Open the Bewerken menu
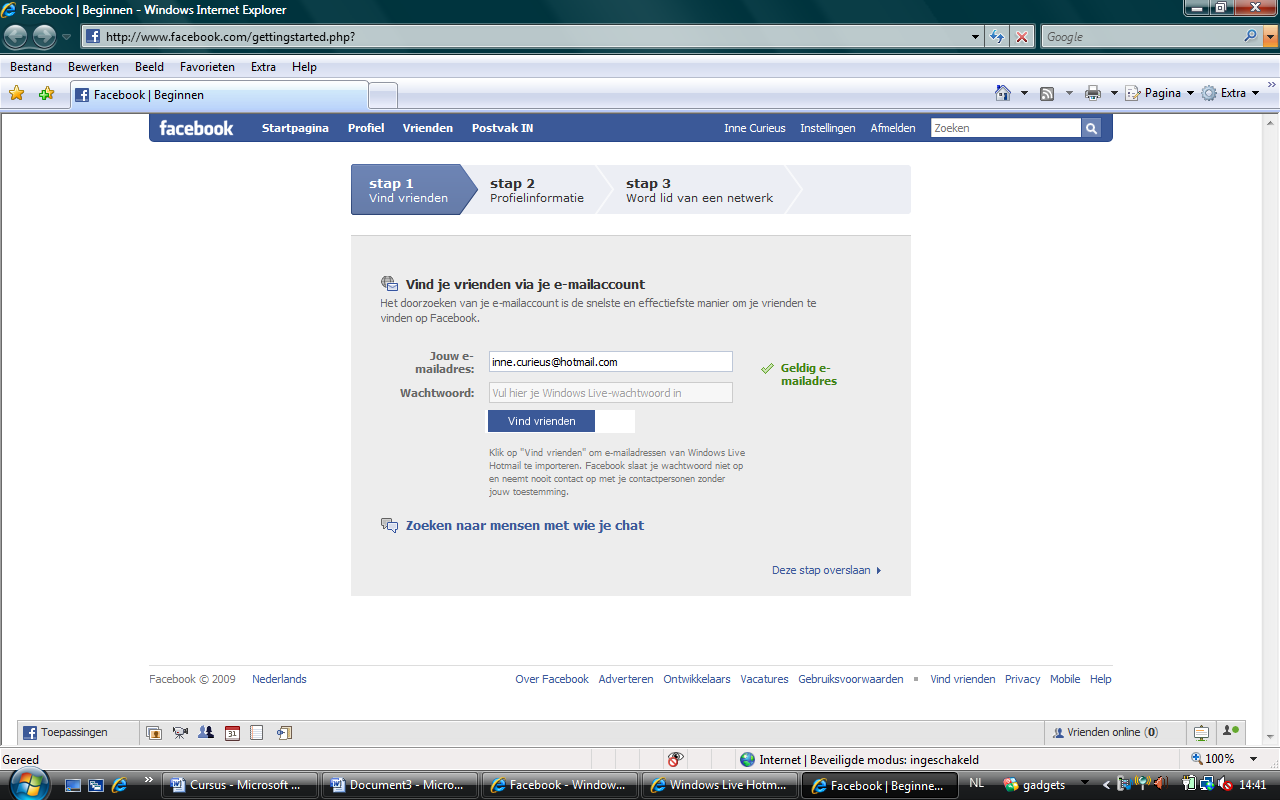 pyautogui.click(x=93, y=67)
